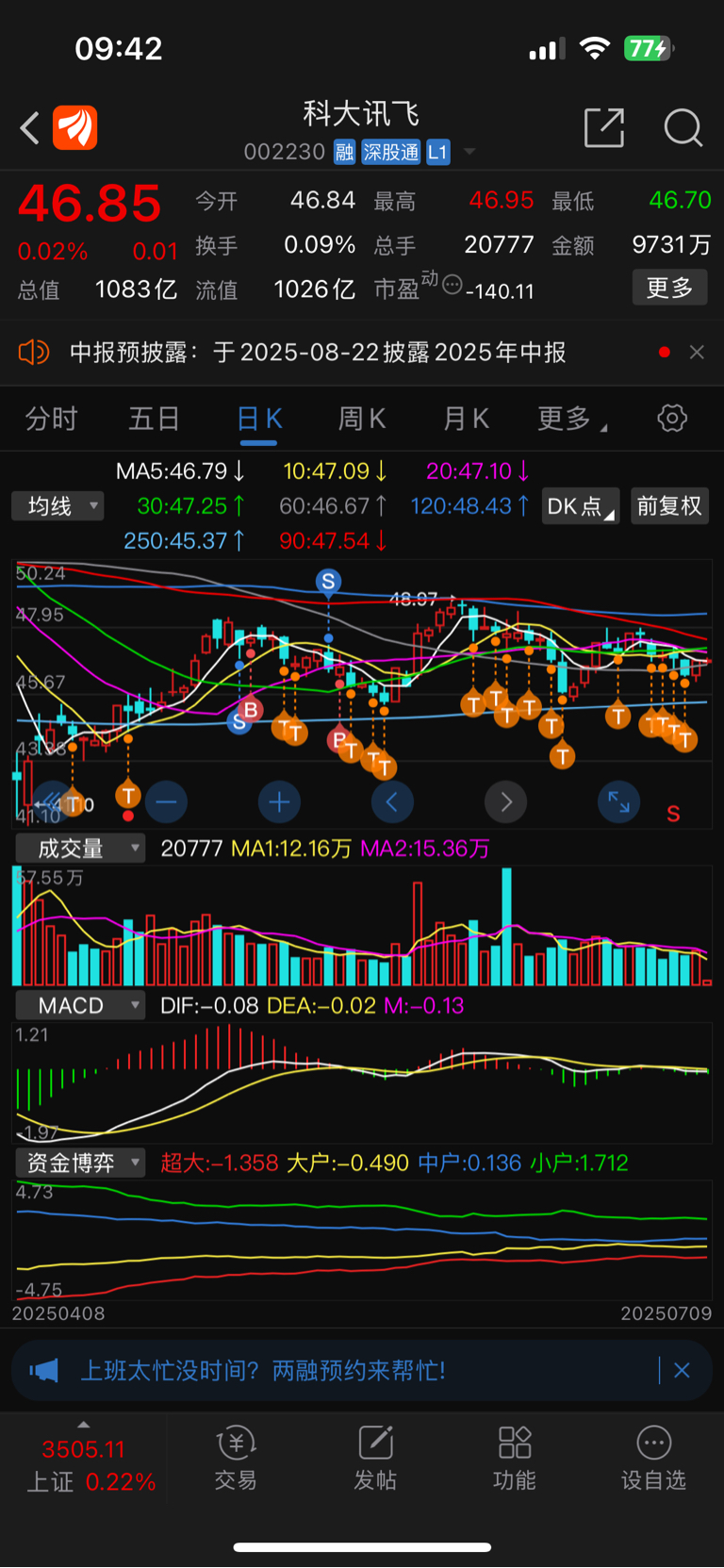
Task: Tap the 更多 quote details button
Action: (669, 288)
